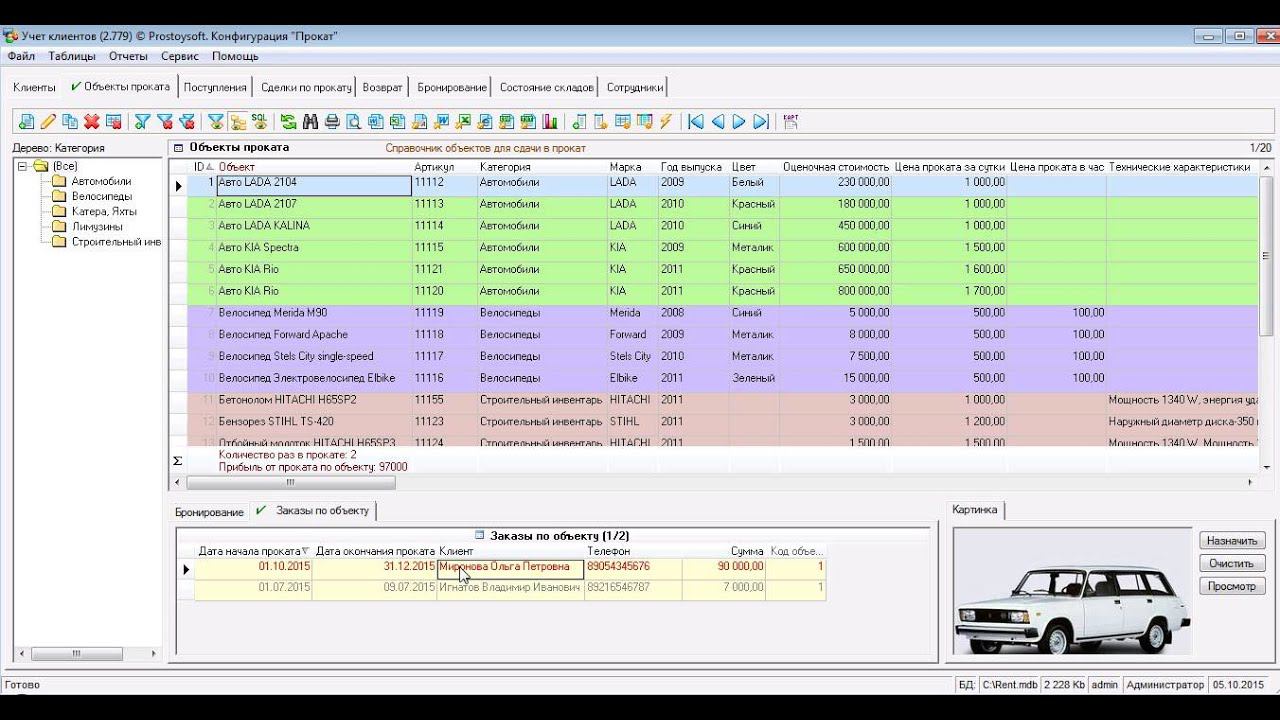Click the duplicate record icon

pyautogui.click(x=70, y=122)
